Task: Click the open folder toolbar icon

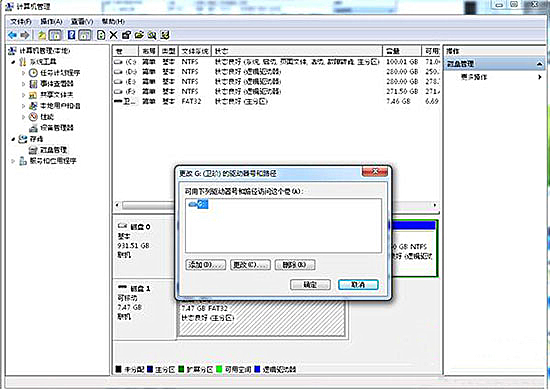Action: click(139, 35)
